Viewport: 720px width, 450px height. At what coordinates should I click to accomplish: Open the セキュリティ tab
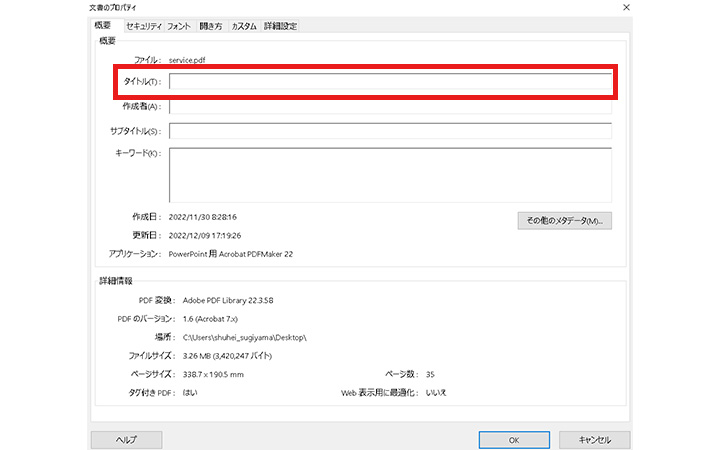144,26
